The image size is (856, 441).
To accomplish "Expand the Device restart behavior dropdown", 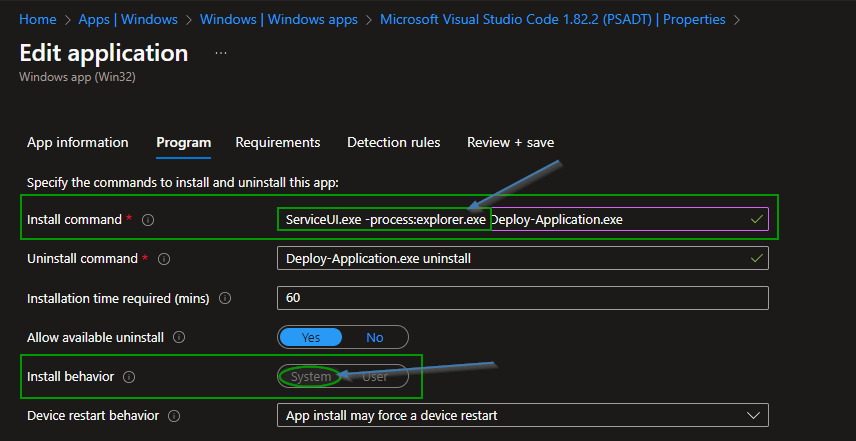I will (522, 415).
